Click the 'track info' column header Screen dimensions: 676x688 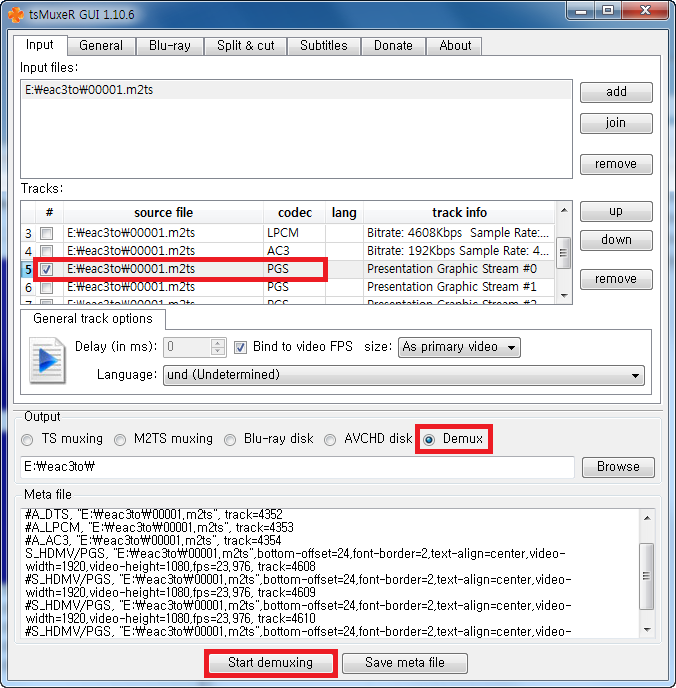click(459, 213)
